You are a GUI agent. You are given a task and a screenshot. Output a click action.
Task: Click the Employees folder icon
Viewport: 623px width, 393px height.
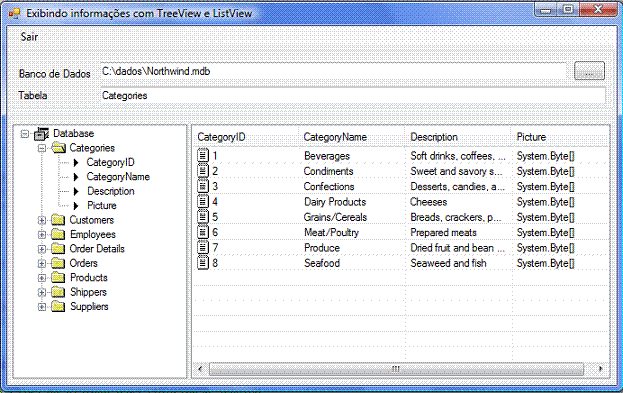tap(58, 234)
